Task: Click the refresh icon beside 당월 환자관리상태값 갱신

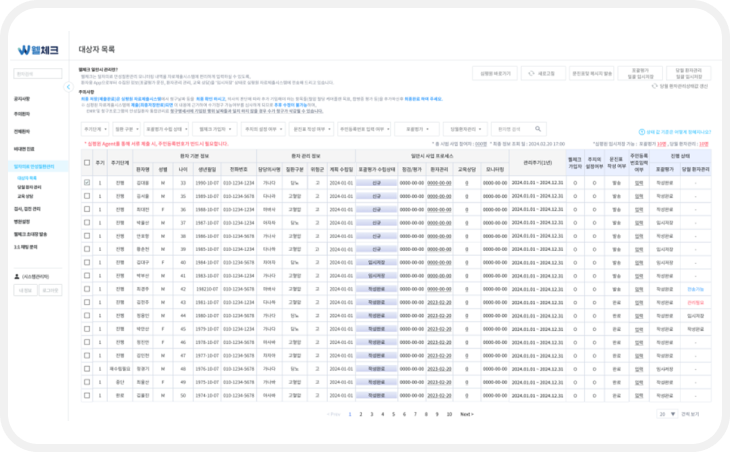Action: click(655, 86)
